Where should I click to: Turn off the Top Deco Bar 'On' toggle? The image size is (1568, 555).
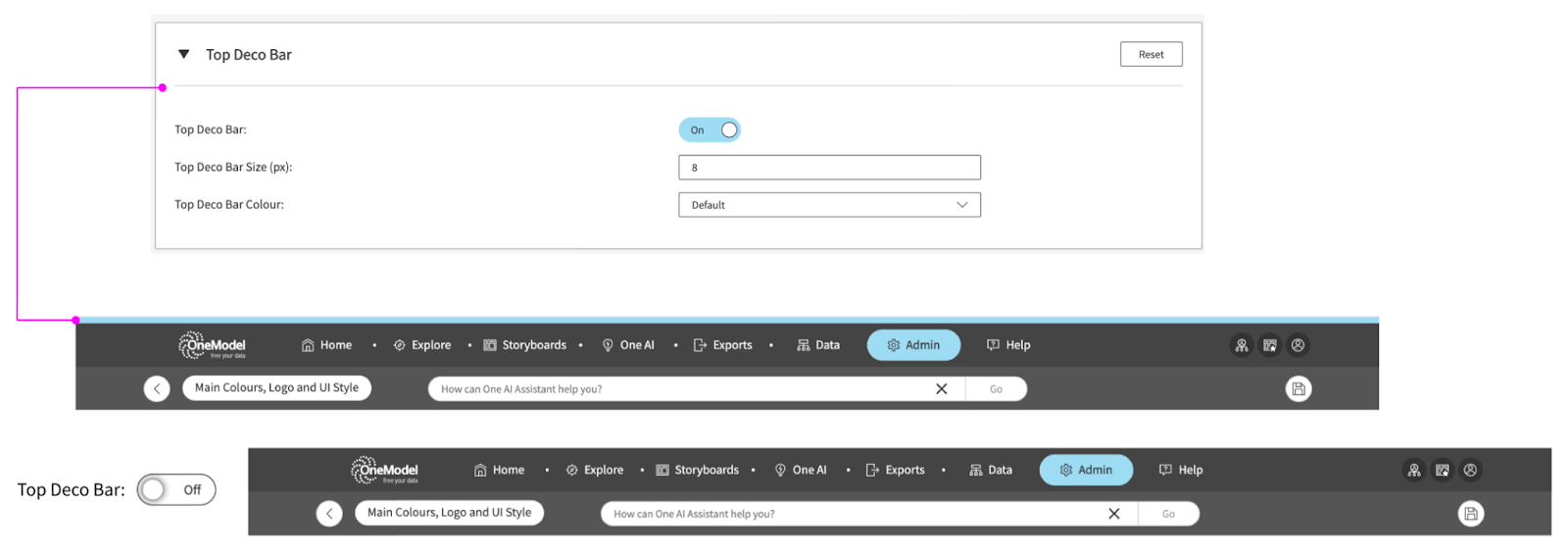710,129
